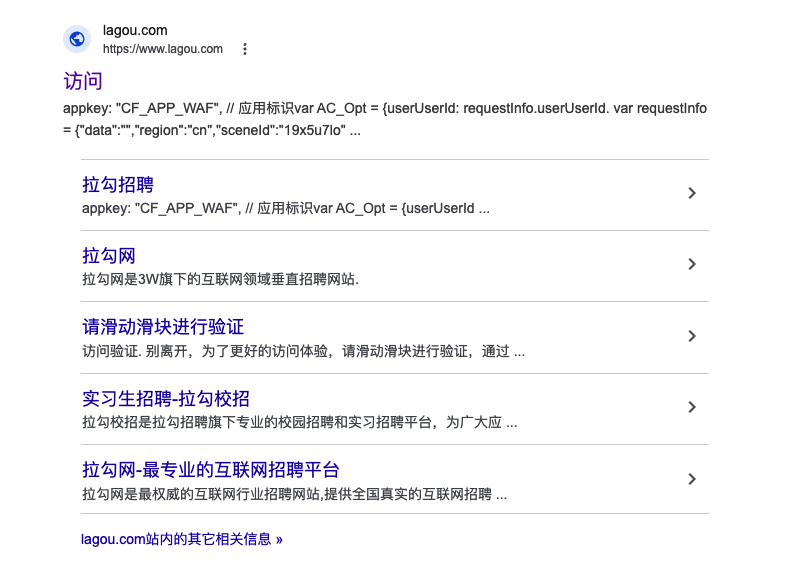Click the appkey snippet under 拉勾招聘
803x562 pixels.
click(286, 209)
